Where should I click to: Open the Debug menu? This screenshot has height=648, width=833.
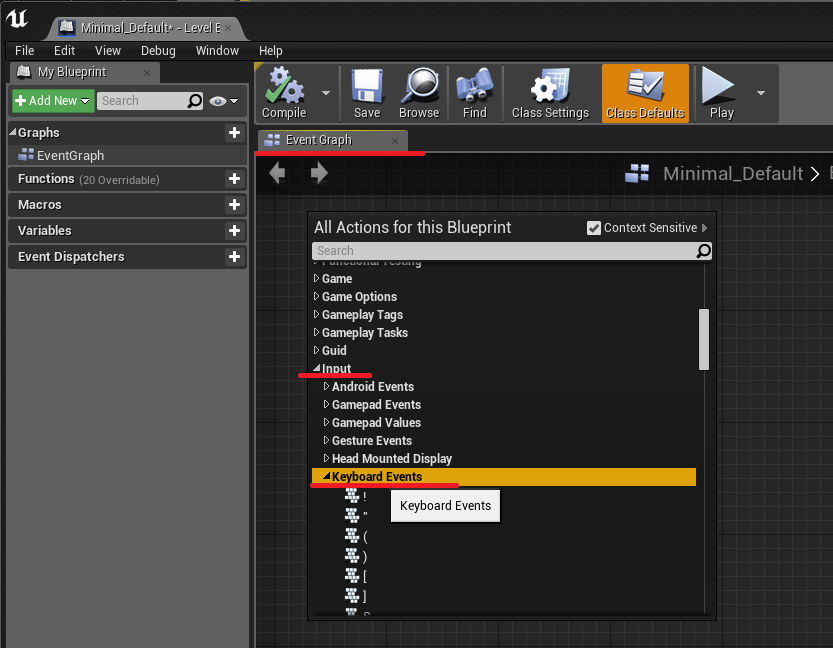pyautogui.click(x=158, y=50)
